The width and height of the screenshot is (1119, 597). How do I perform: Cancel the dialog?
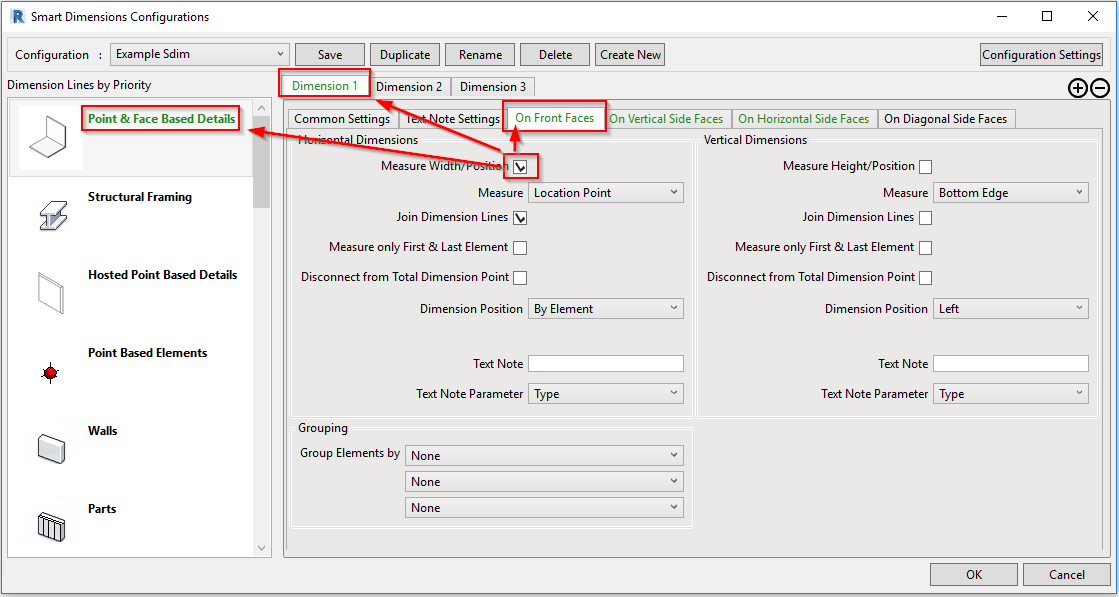pos(1067,574)
